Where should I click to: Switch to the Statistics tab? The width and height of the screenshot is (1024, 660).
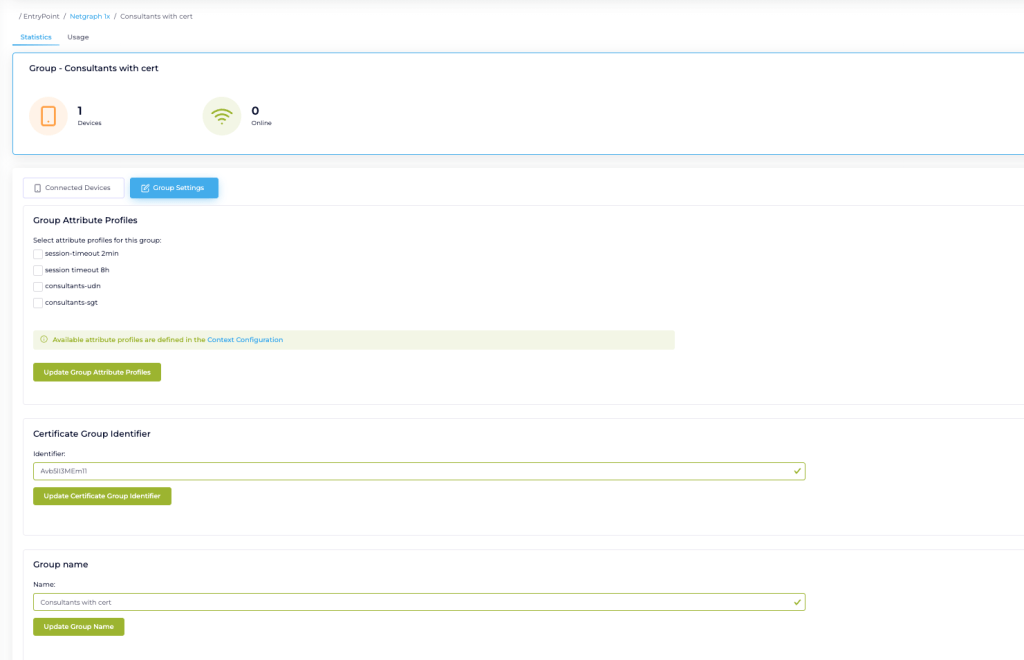point(36,37)
